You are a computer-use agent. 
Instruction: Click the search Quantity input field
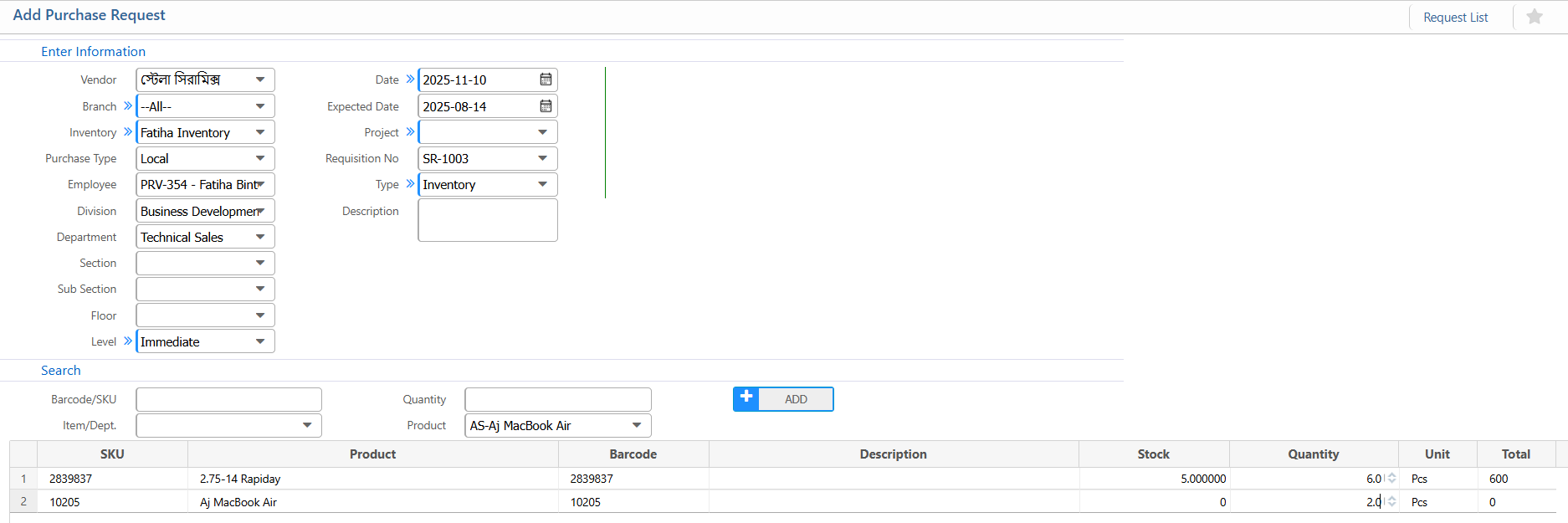tap(558, 399)
